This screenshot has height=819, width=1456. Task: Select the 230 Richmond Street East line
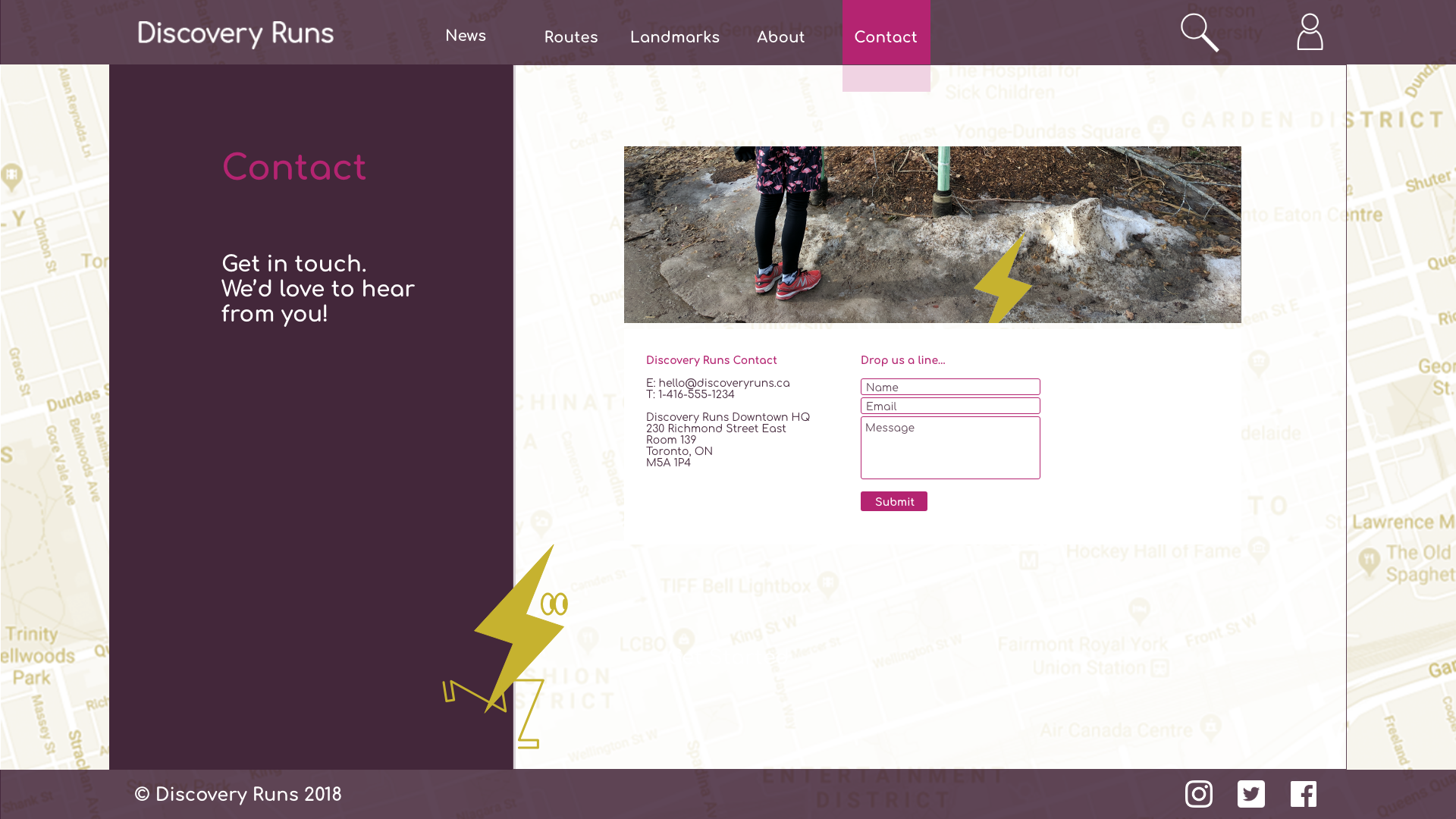coord(716,428)
